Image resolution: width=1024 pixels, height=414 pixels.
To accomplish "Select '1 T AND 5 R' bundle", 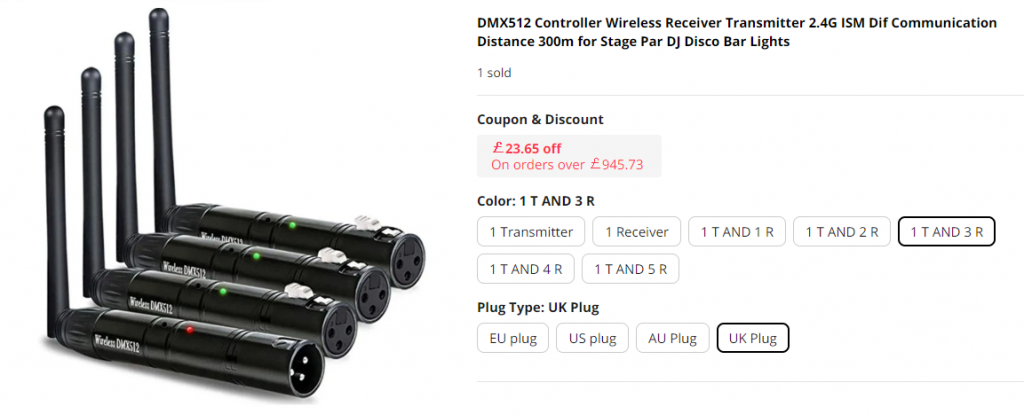I will click(x=630, y=269).
